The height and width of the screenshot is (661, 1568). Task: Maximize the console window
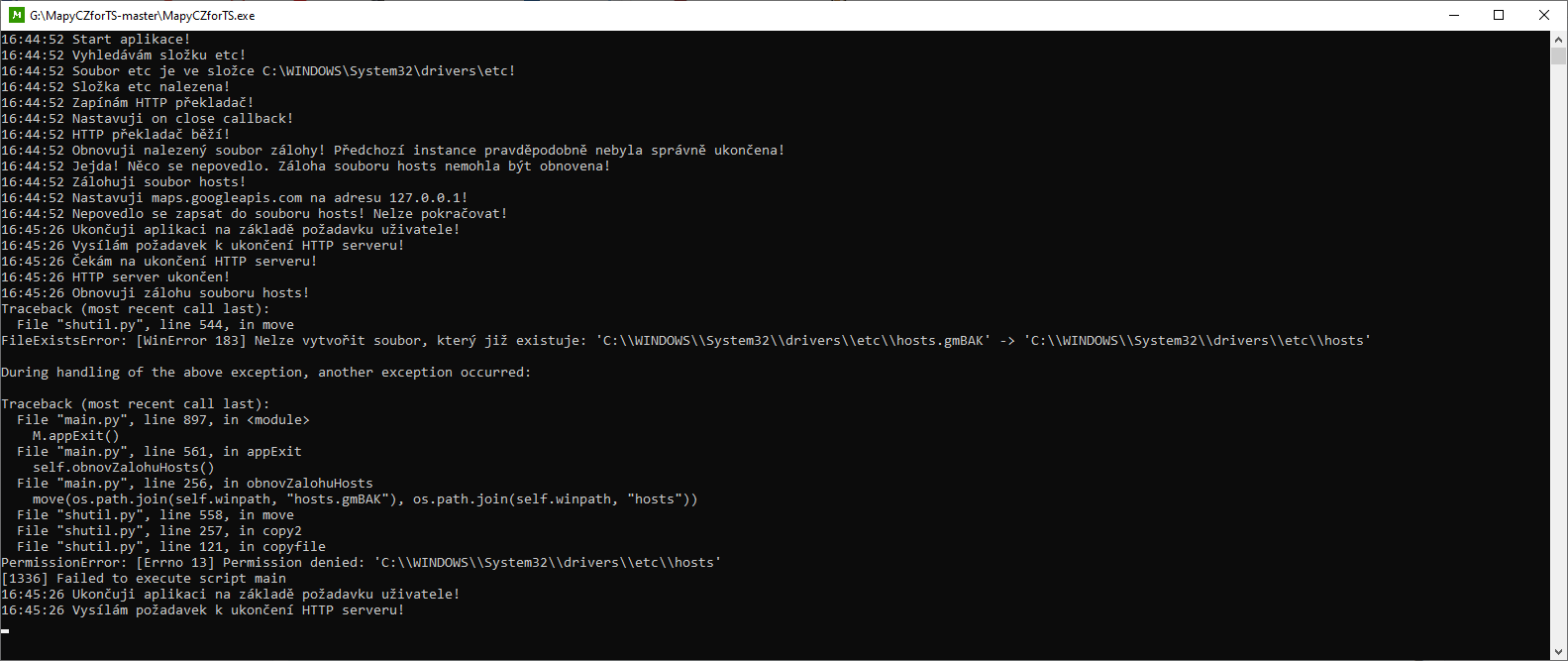pyautogui.click(x=1499, y=15)
